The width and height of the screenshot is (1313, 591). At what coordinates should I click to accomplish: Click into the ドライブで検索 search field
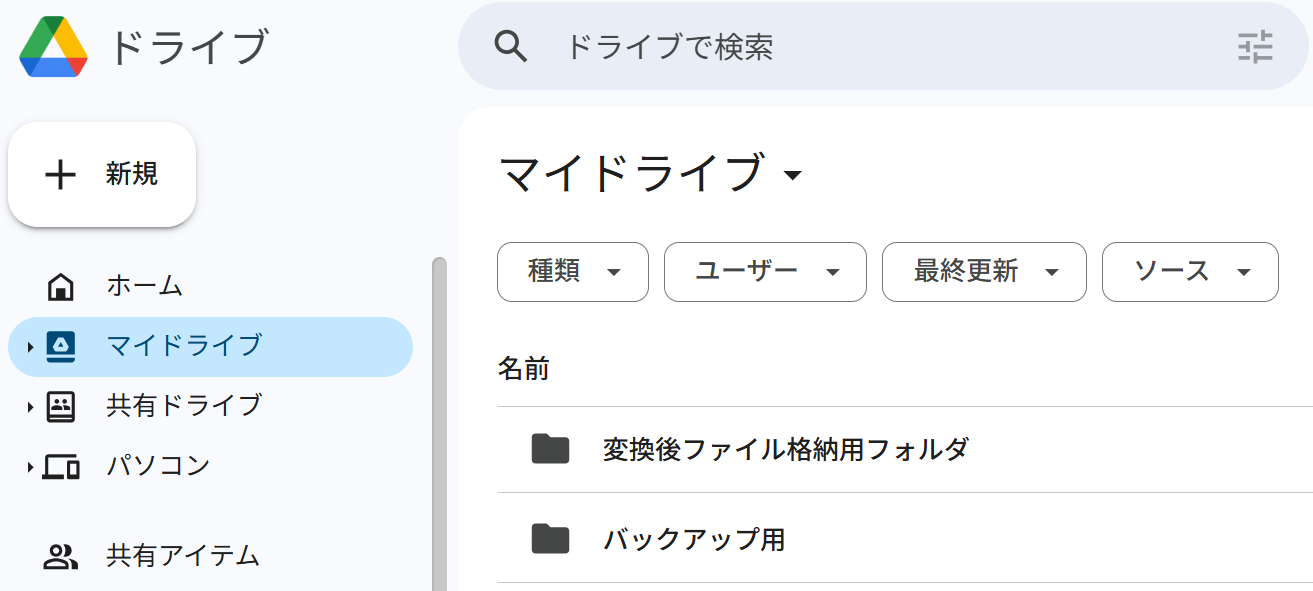point(885,47)
